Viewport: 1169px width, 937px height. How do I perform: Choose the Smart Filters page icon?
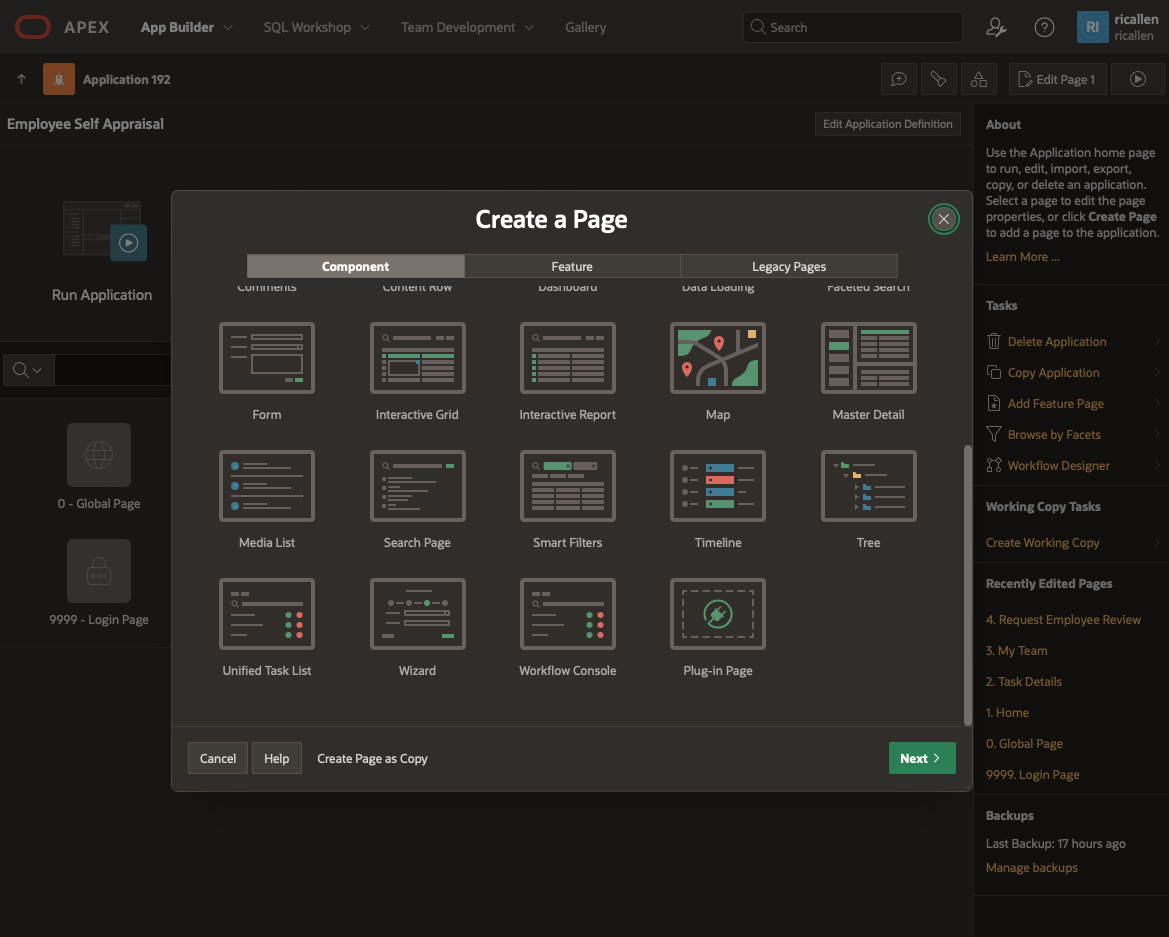pos(567,486)
